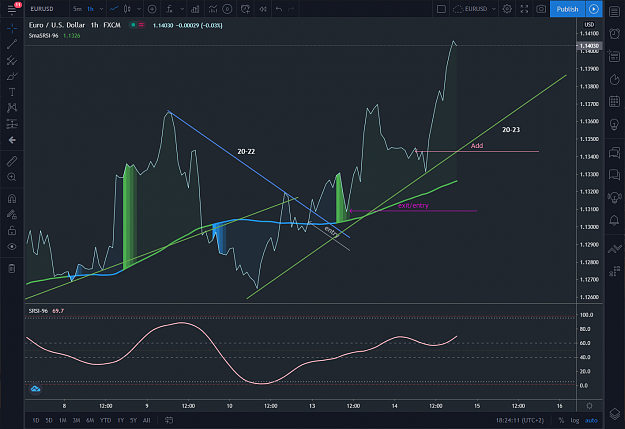The width and height of the screenshot is (625, 429).
Task: Click the go to date icon
Action: 169,420
